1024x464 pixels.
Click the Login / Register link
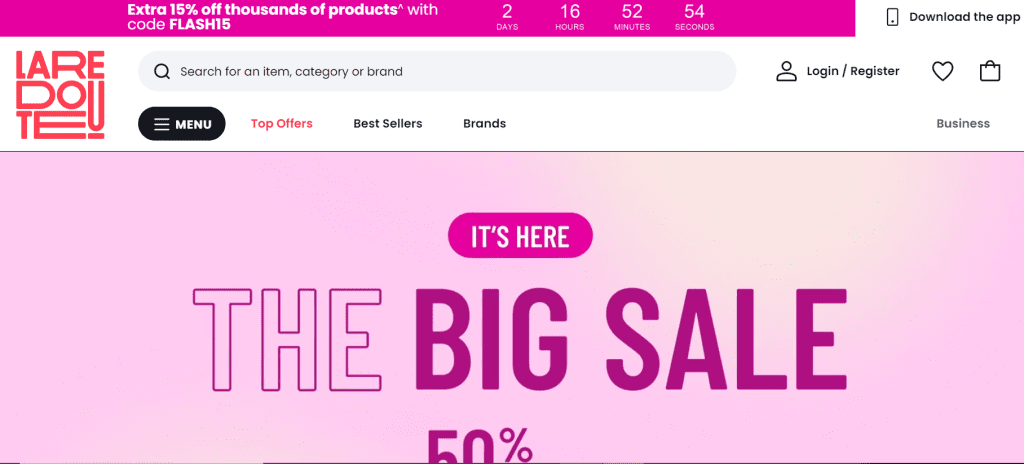(x=853, y=71)
